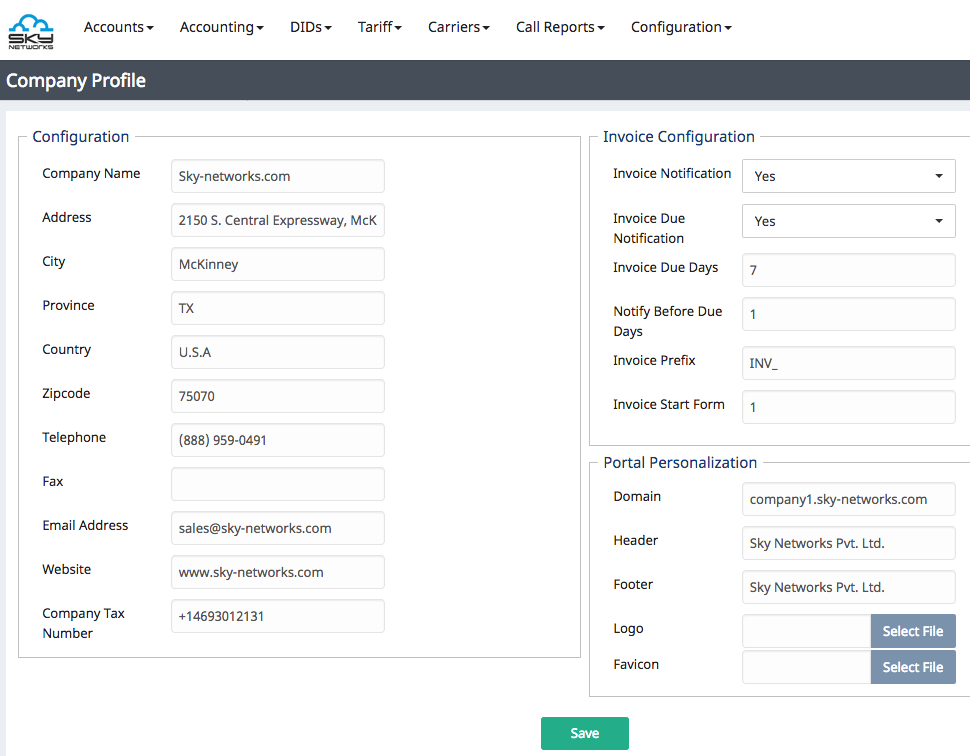Open the Tariff menu
Viewport: 970px width, 756px height.
(379, 27)
